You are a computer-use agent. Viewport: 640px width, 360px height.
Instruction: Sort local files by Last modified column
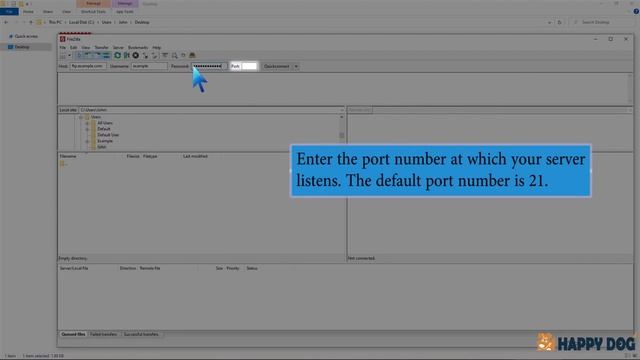[x=195, y=156]
